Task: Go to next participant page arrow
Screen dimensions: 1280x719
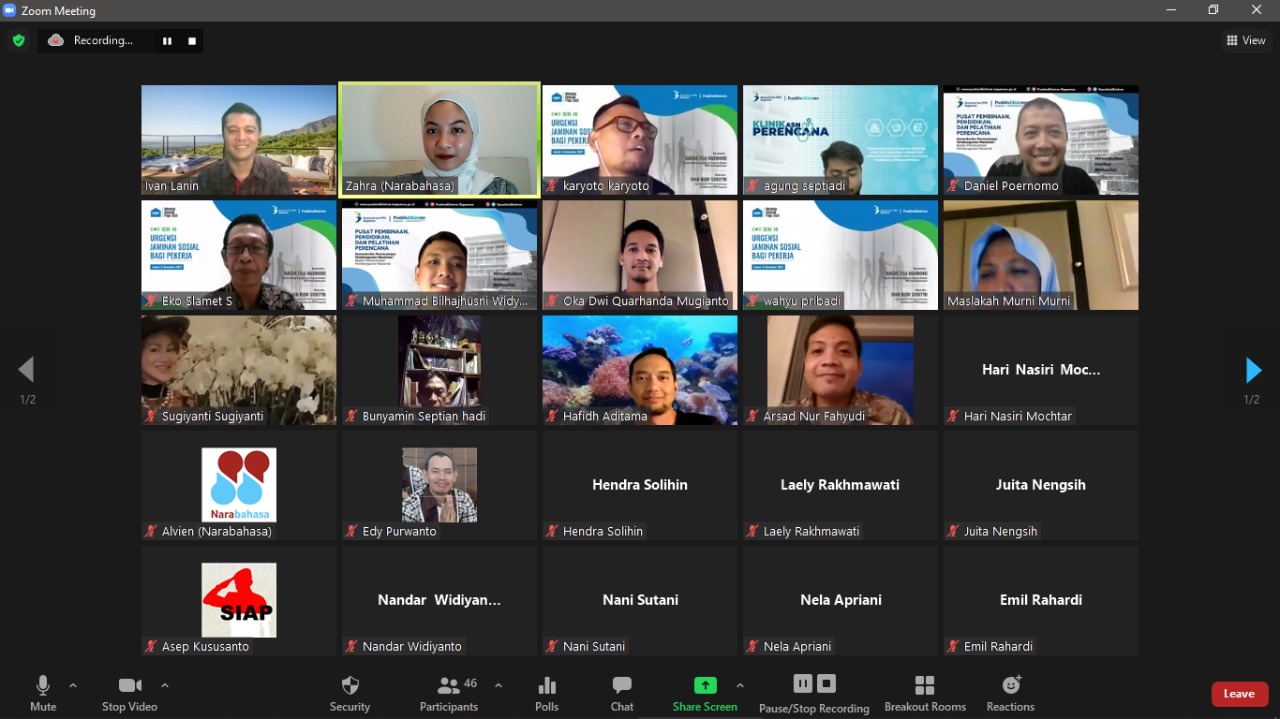Action: (1253, 370)
